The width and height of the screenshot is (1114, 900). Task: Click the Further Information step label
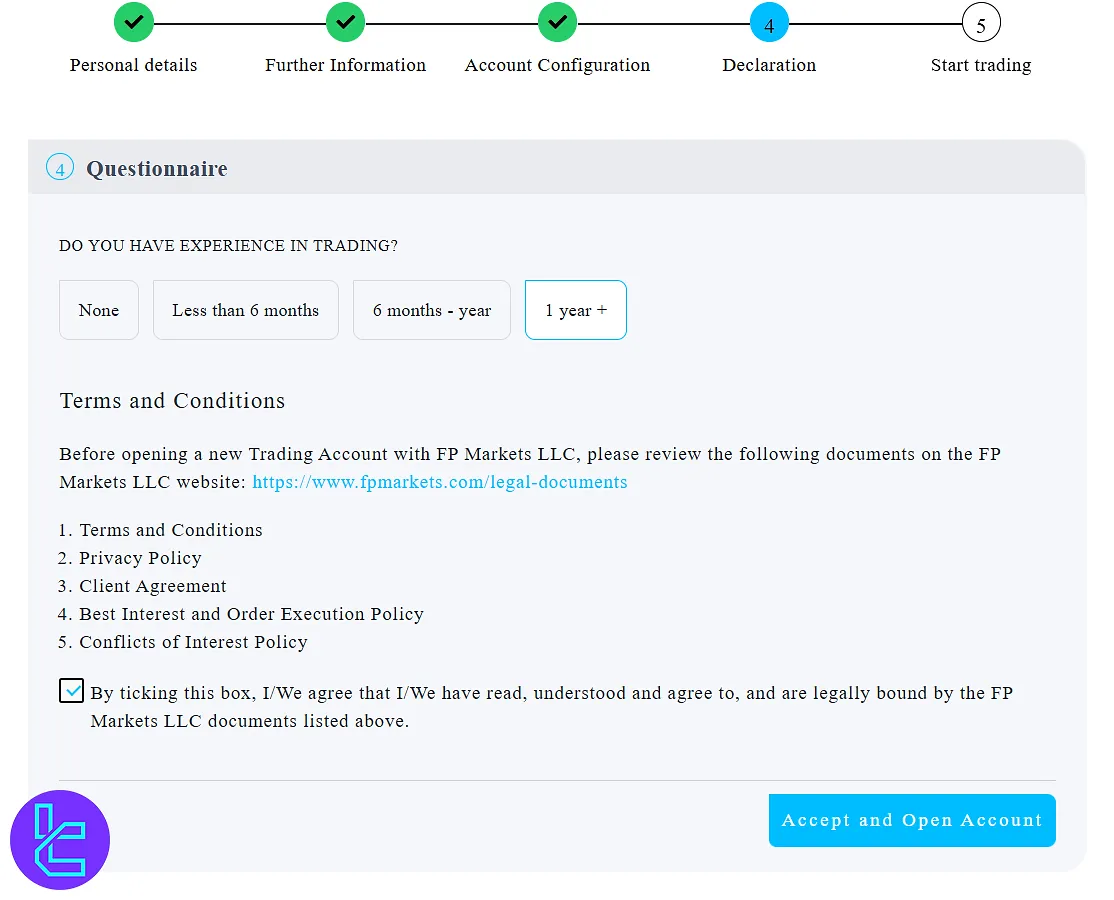(345, 65)
